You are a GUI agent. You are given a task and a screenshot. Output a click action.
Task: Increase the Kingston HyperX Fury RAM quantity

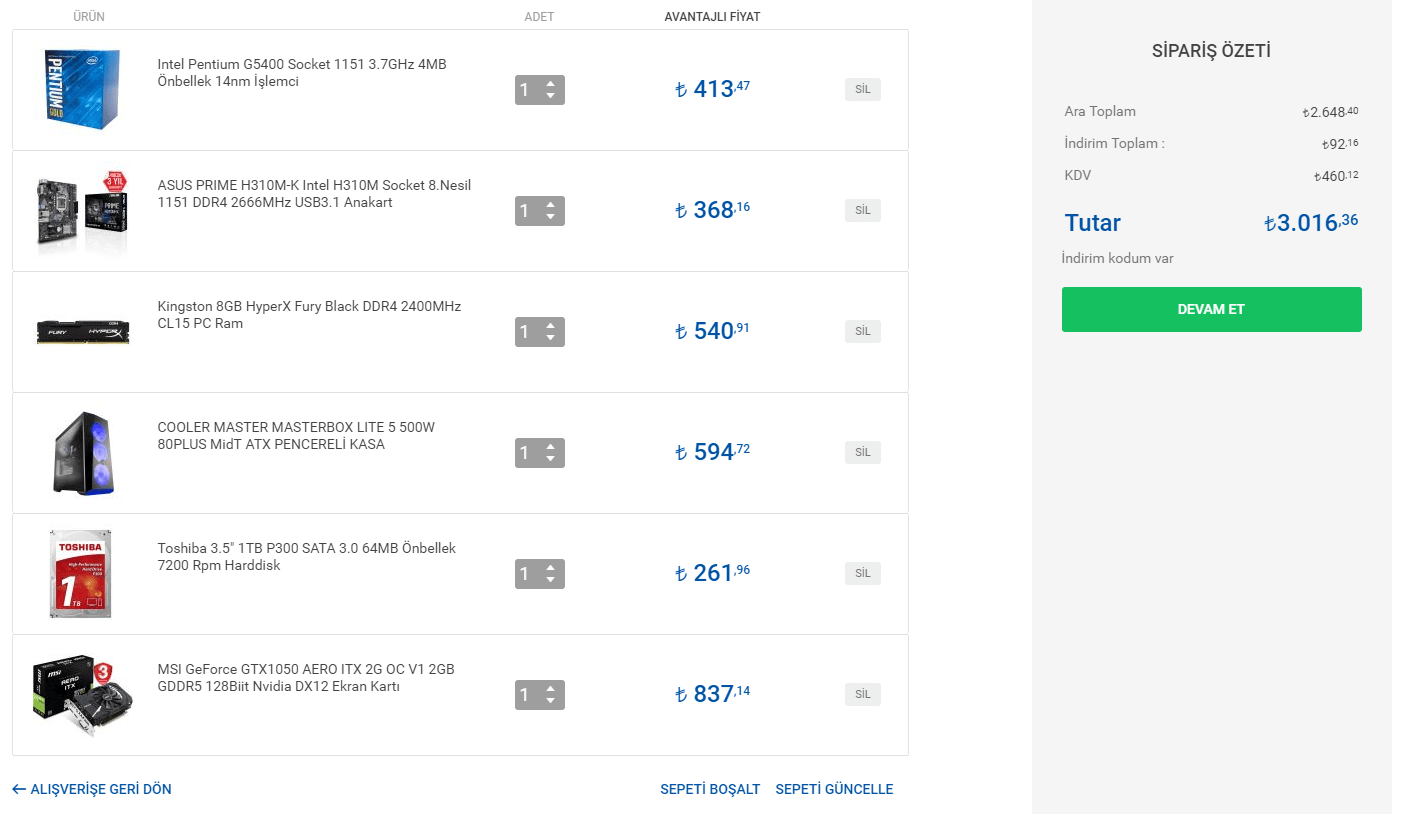point(550,326)
